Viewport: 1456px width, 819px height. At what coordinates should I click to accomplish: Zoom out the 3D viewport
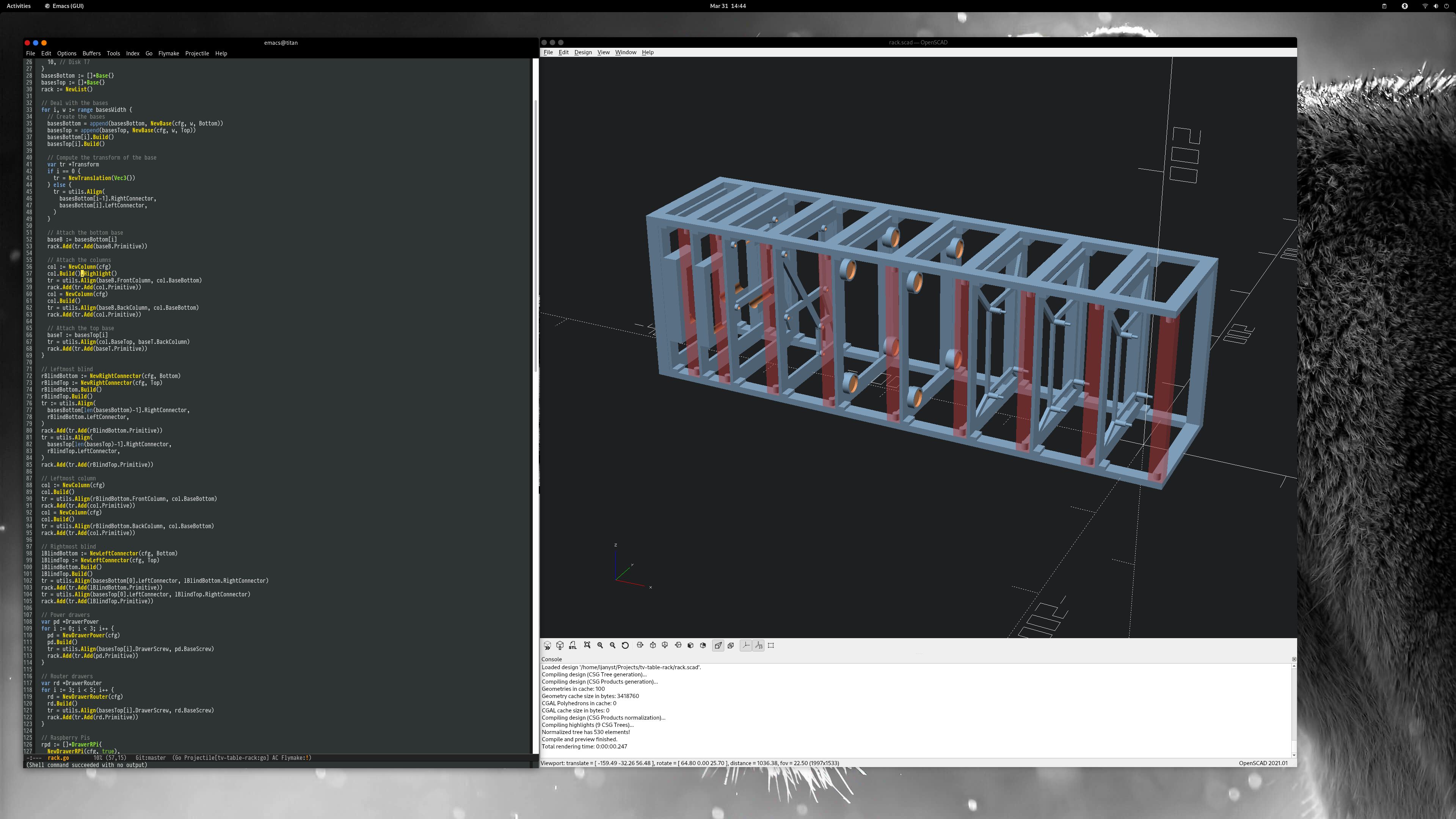[612, 645]
